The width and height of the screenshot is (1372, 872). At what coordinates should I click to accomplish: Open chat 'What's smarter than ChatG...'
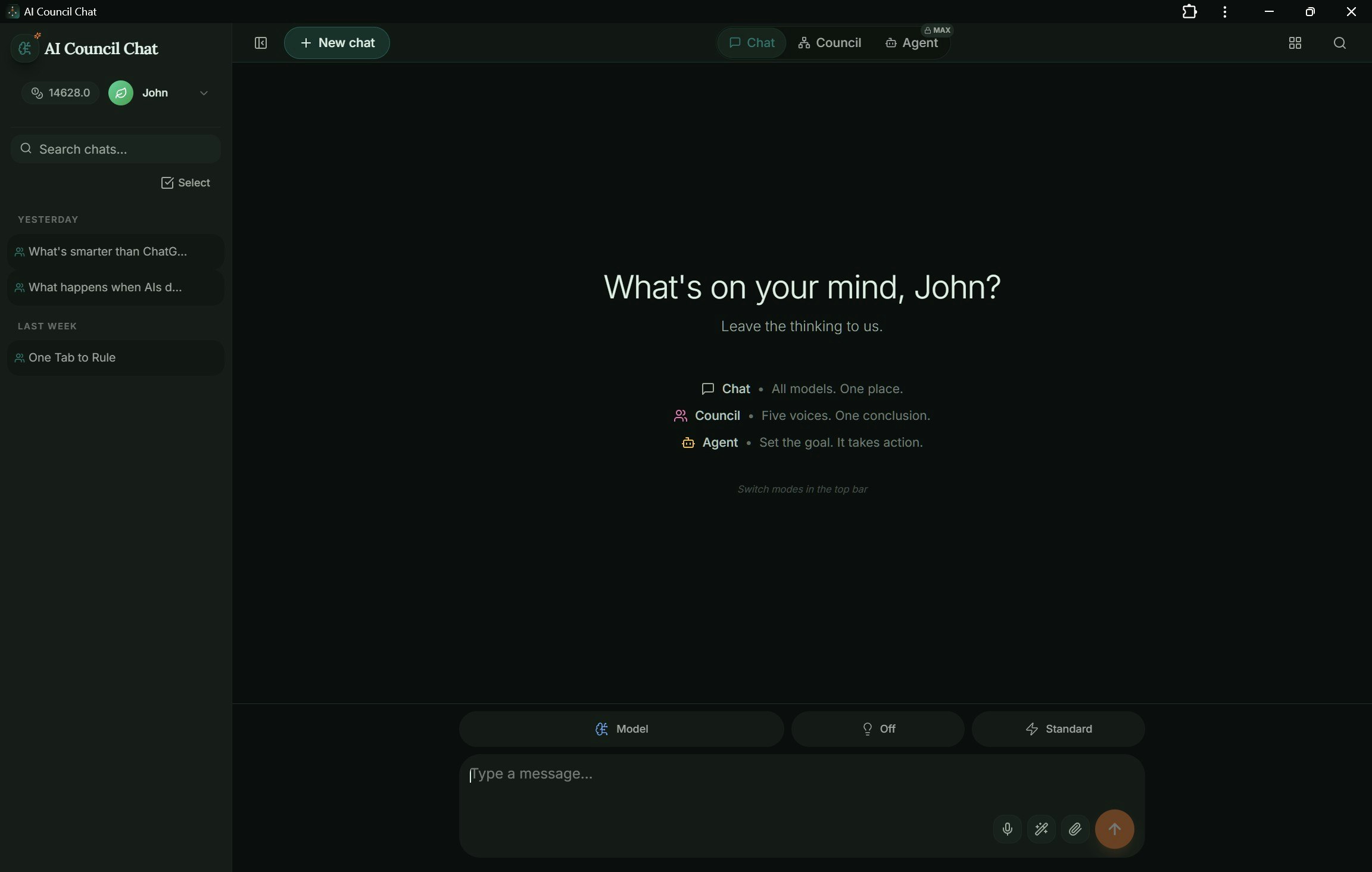click(x=116, y=251)
